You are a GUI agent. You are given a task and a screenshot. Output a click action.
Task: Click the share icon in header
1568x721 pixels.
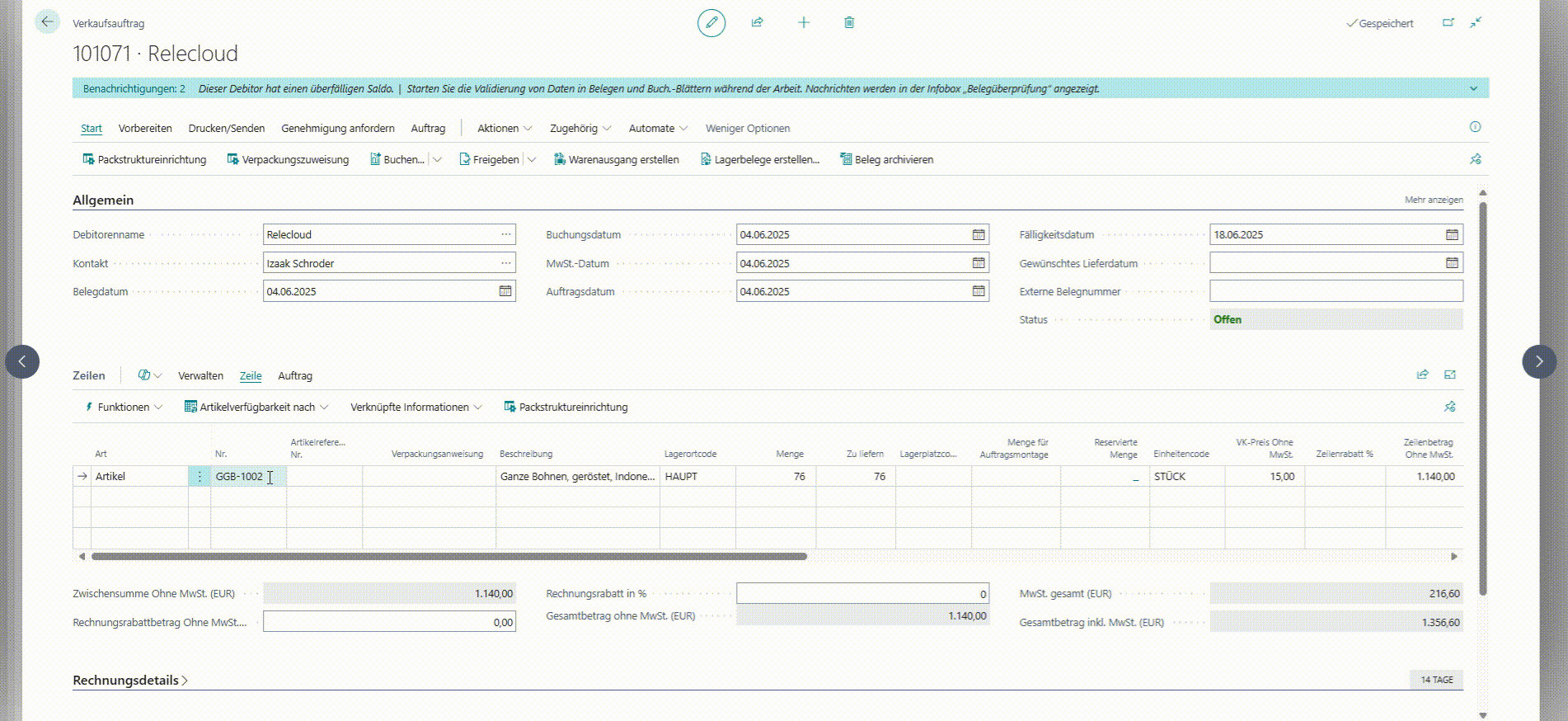click(x=757, y=22)
